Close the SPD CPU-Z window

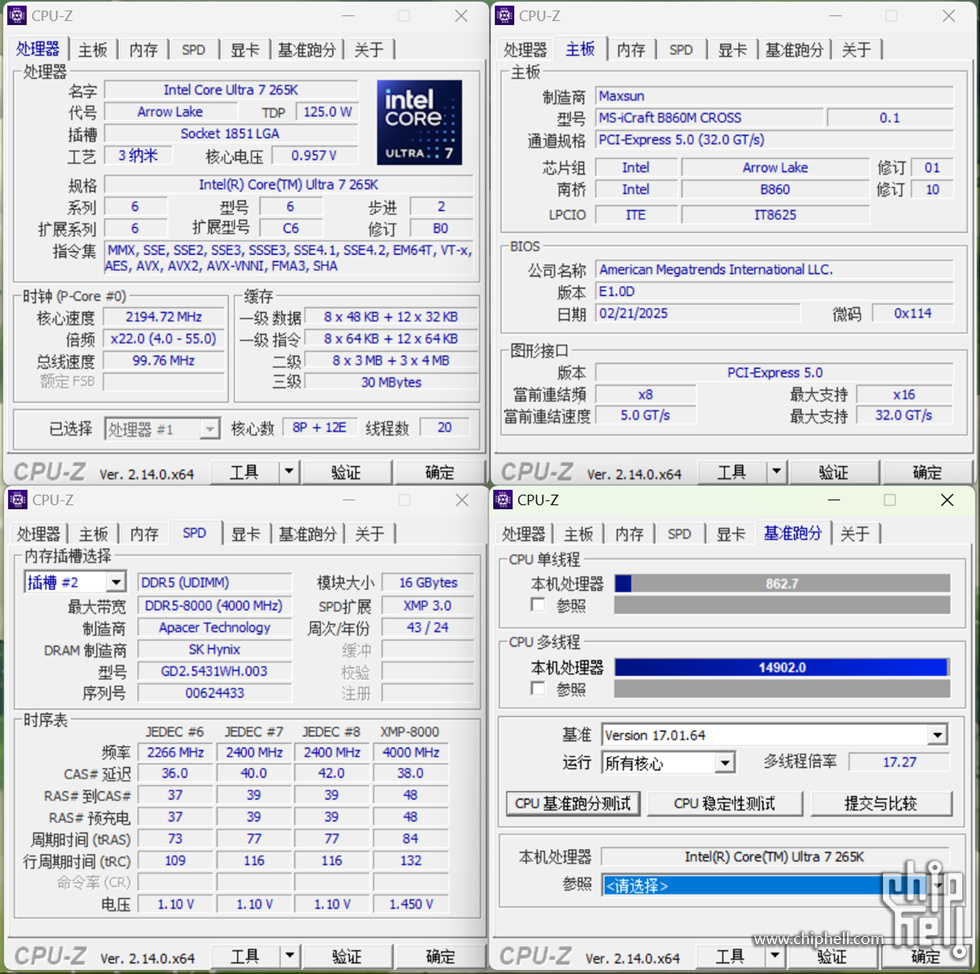[x=462, y=500]
